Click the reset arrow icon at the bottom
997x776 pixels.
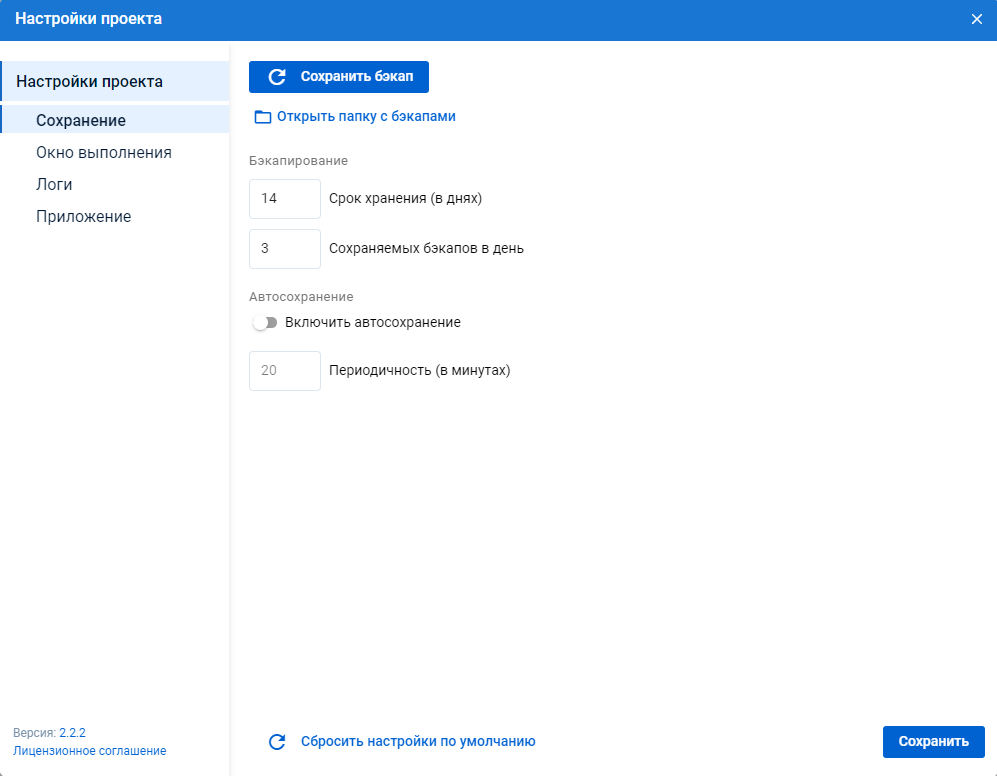[277, 742]
